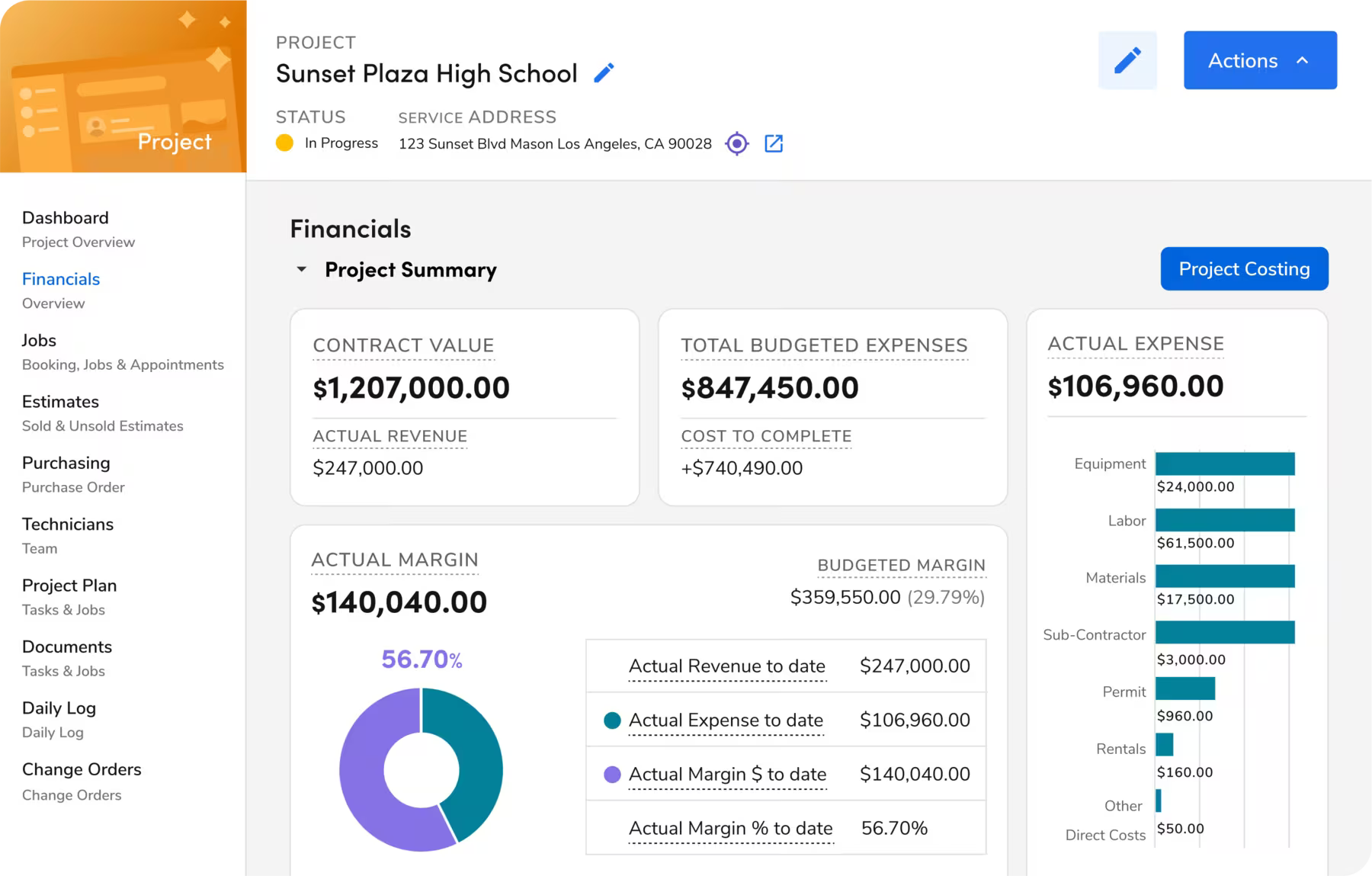Click the large edit pencil button
Screen dimensions: 1372x876
(x=1127, y=60)
